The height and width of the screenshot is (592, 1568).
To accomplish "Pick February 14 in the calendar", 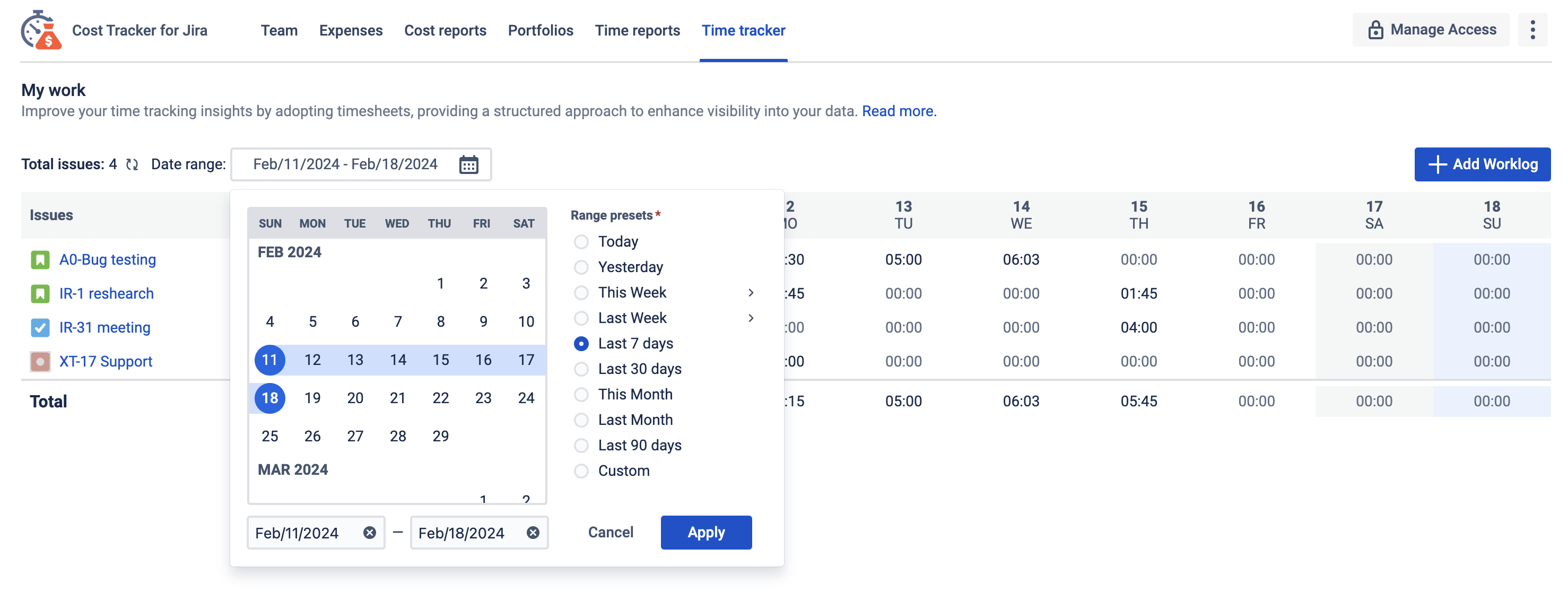I will [398, 360].
